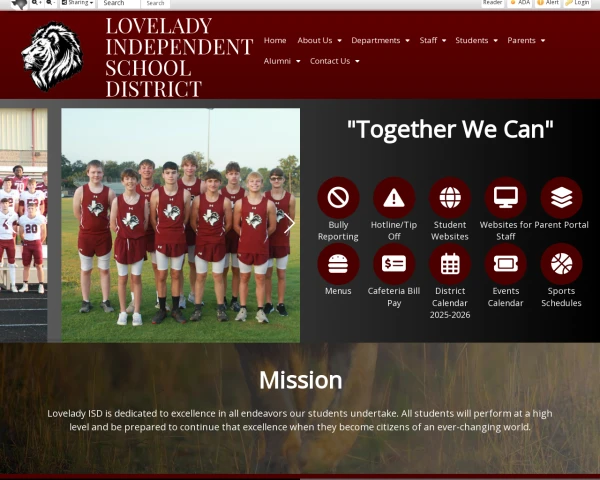This screenshot has width=600, height=480.
Task: Advance slideshow with the next arrow
Action: tap(290, 224)
